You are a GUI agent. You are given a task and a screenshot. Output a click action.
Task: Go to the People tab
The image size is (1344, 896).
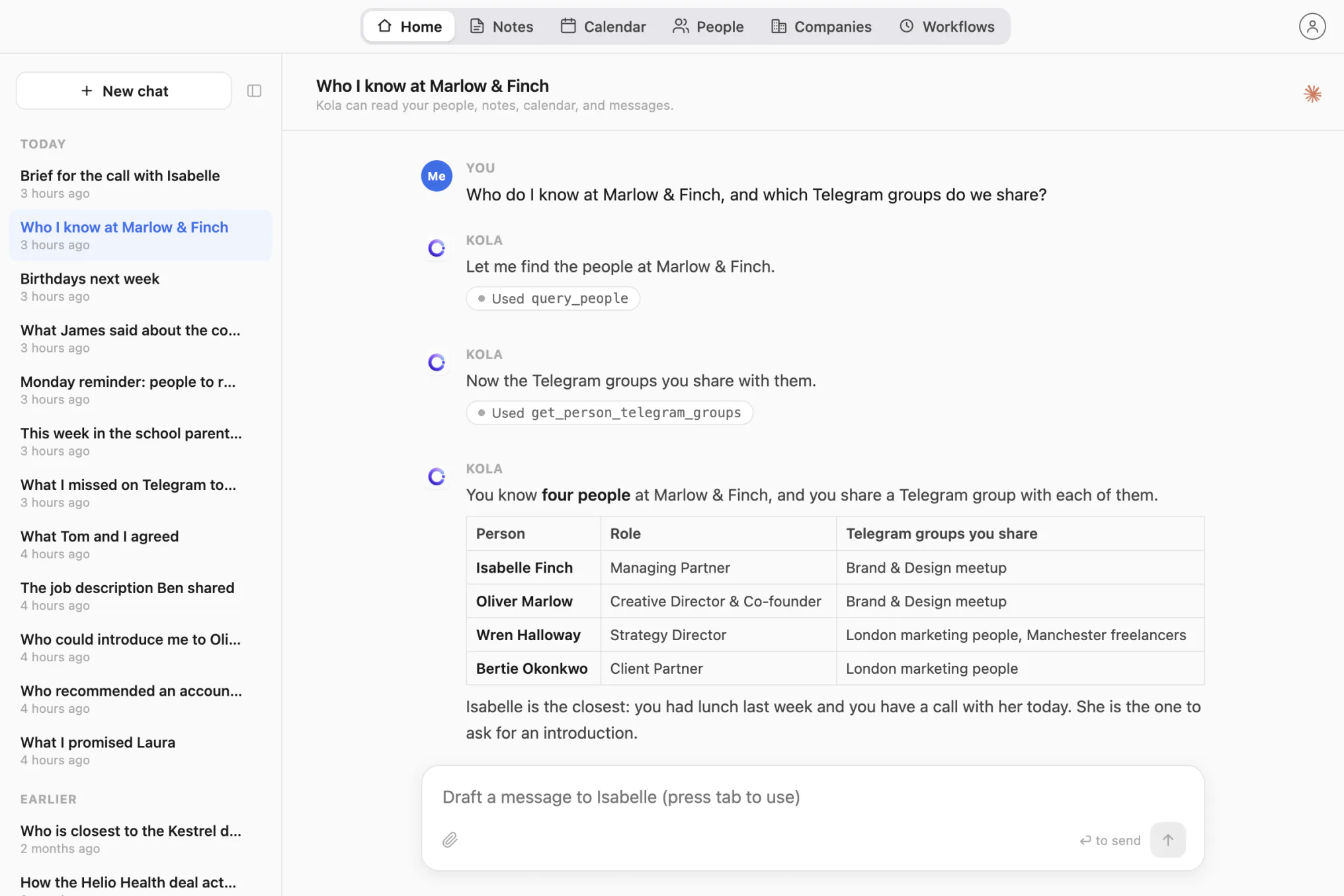click(x=708, y=26)
